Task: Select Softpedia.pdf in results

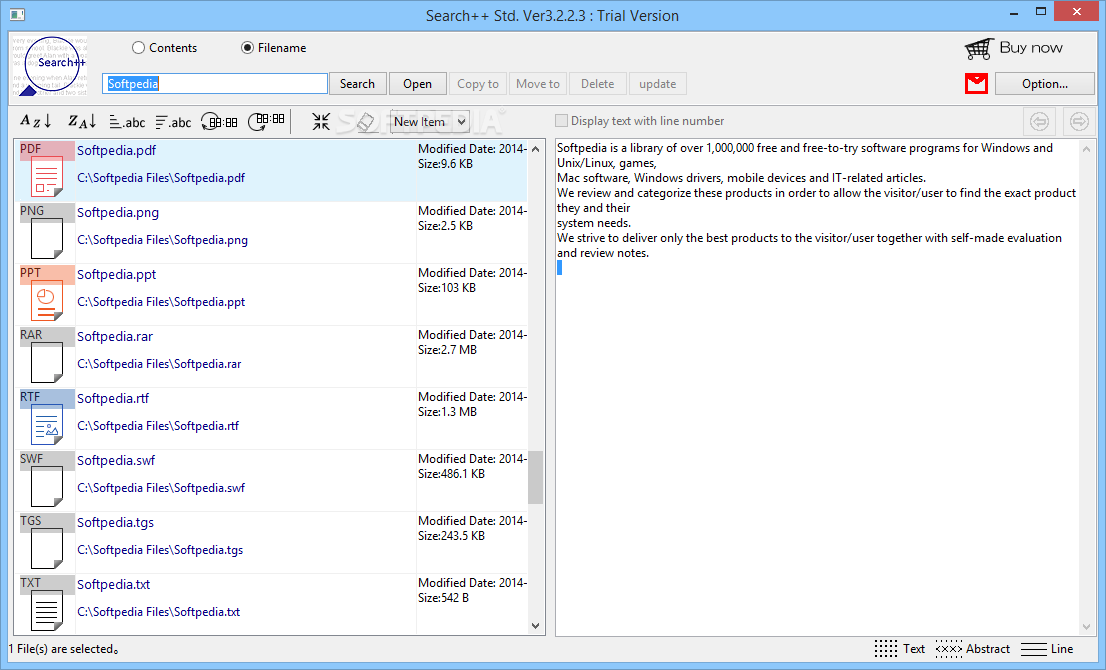Action: coord(116,150)
